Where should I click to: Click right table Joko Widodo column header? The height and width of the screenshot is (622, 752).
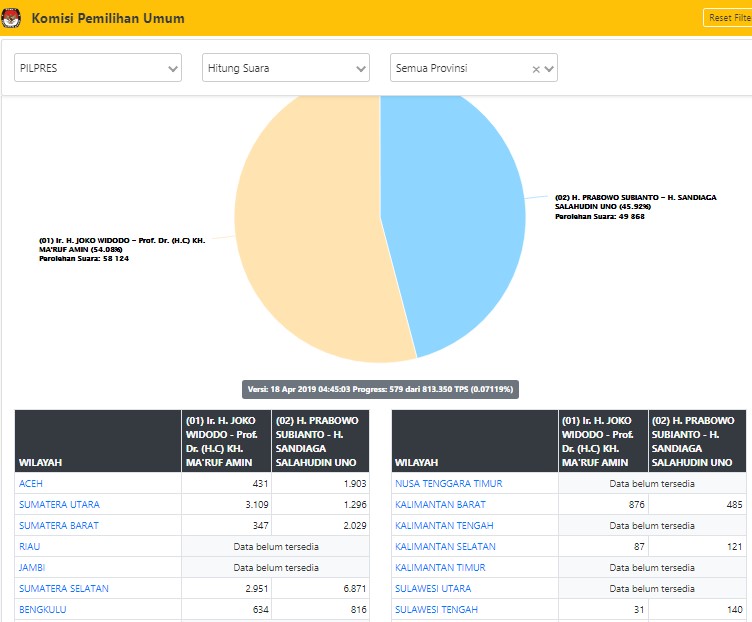tap(603, 441)
